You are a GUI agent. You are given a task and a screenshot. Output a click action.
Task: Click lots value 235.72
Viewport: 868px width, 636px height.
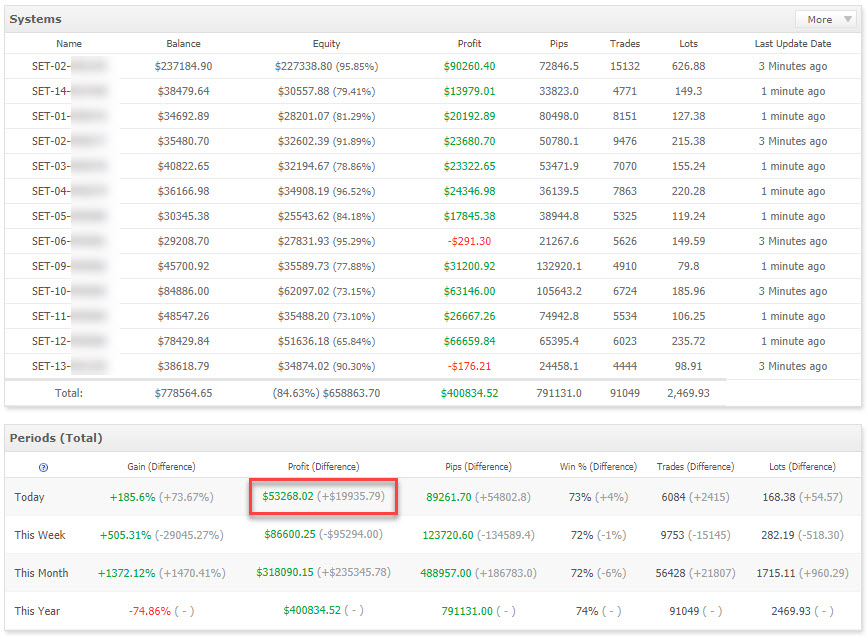coord(688,341)
